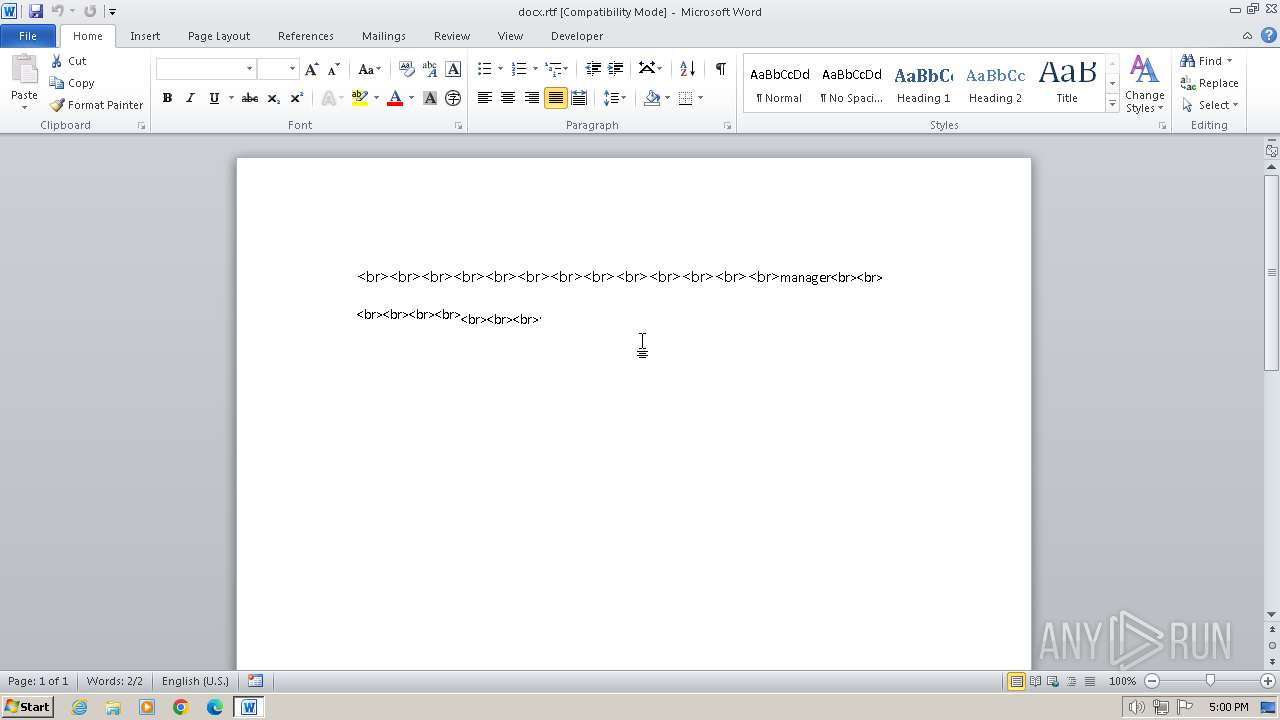Click the Copy icon
Viewport: 1280px width, 720px height.
[57, 83]
